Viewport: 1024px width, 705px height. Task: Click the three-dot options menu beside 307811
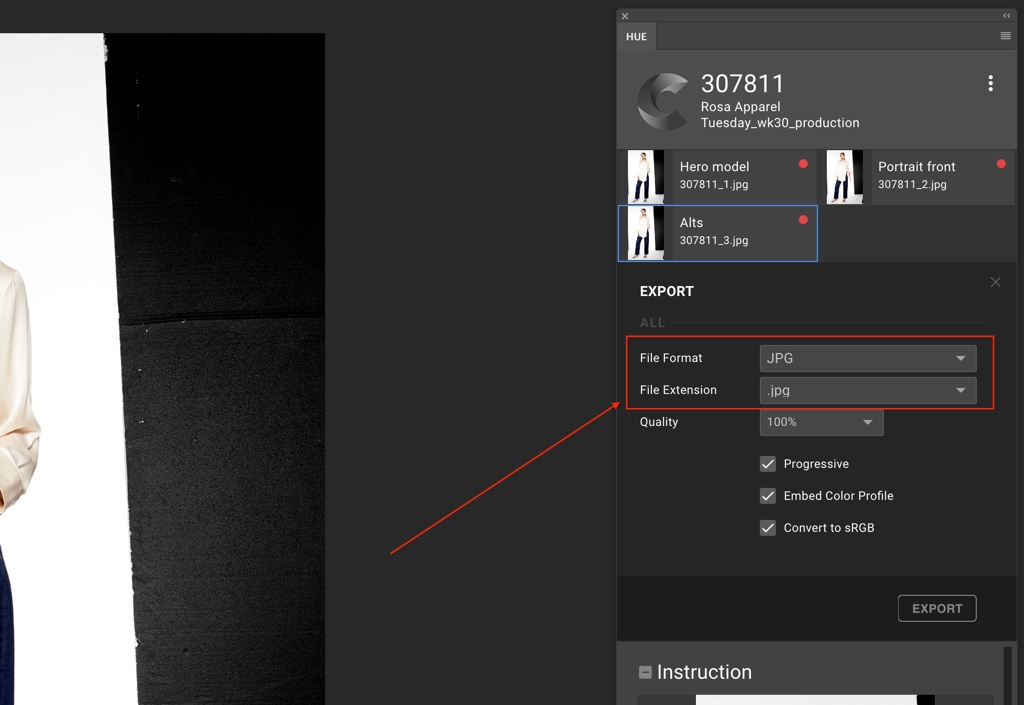pyautogui.click(x=990, y=84)
